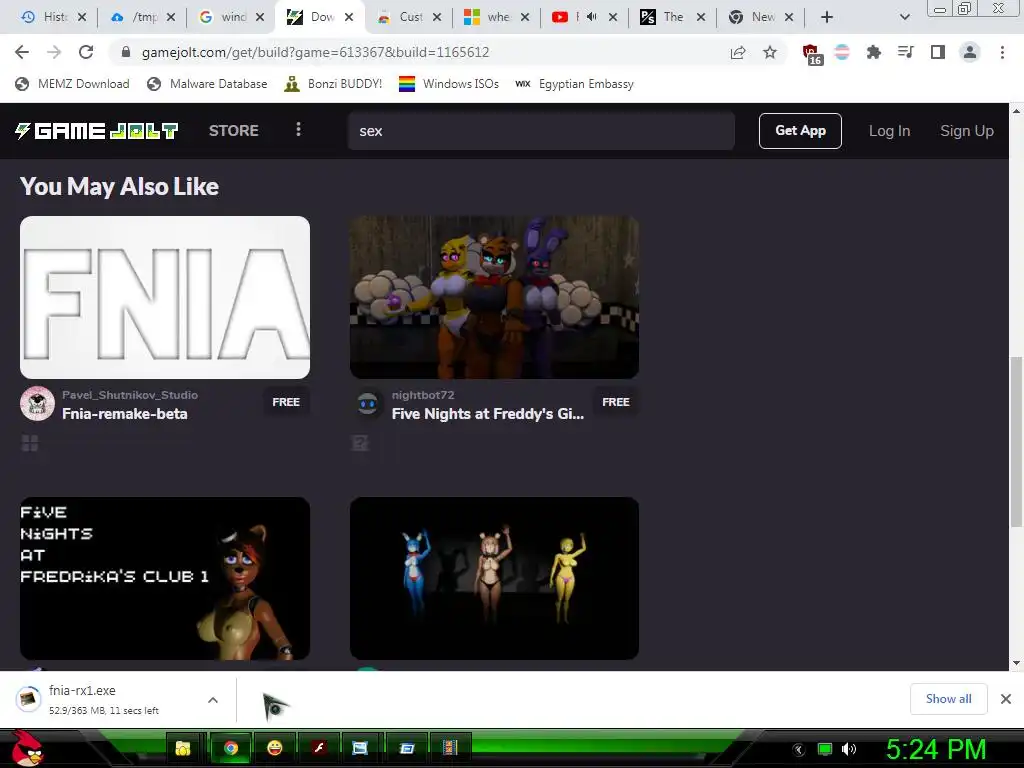1024x768 pixels.
Task: Open the Angry Birds start button
Action: click(x=27, y=748)
